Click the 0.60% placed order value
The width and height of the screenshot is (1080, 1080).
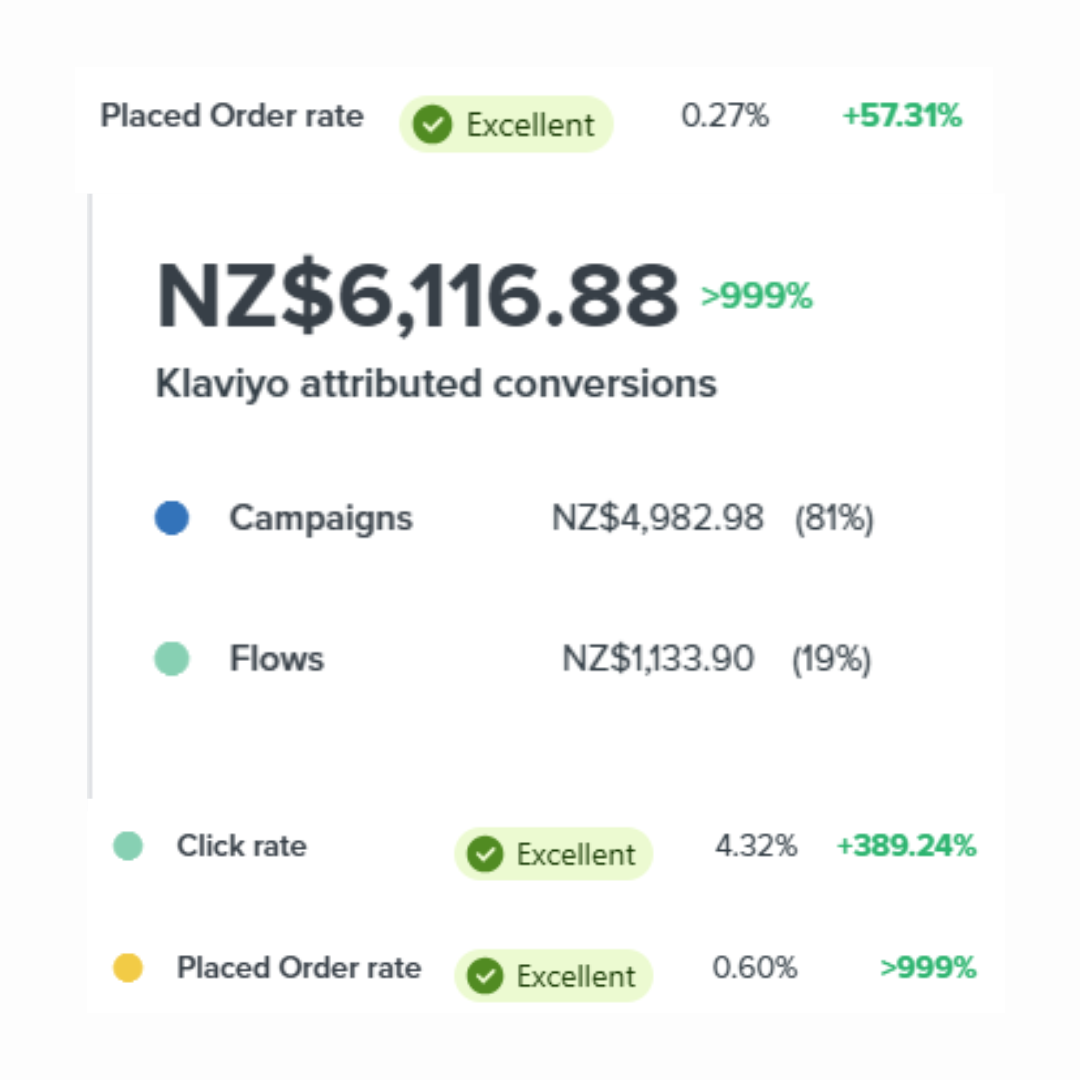click(754, 968)
